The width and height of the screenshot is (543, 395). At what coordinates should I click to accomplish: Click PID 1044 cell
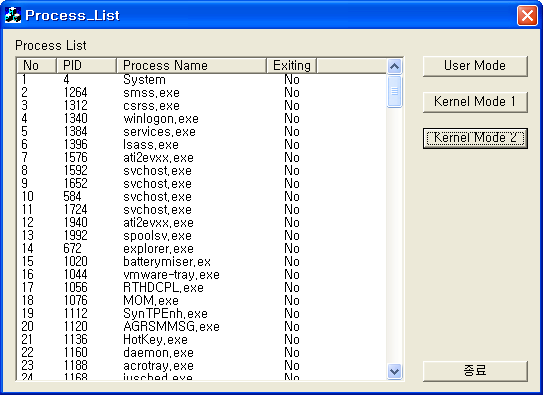(75, 274)
